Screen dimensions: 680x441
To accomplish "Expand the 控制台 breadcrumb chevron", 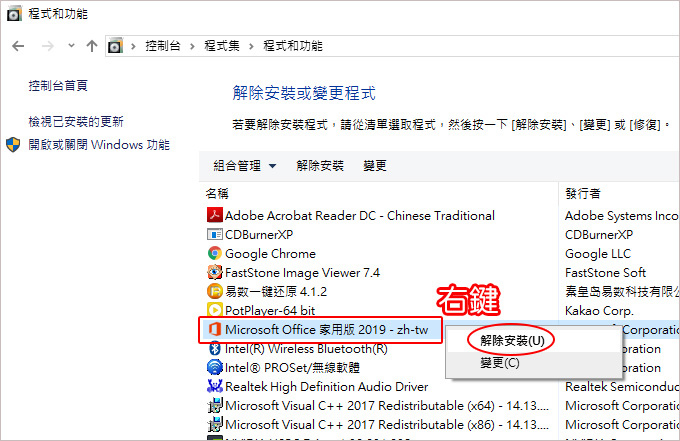I will (x=192, y=46).
